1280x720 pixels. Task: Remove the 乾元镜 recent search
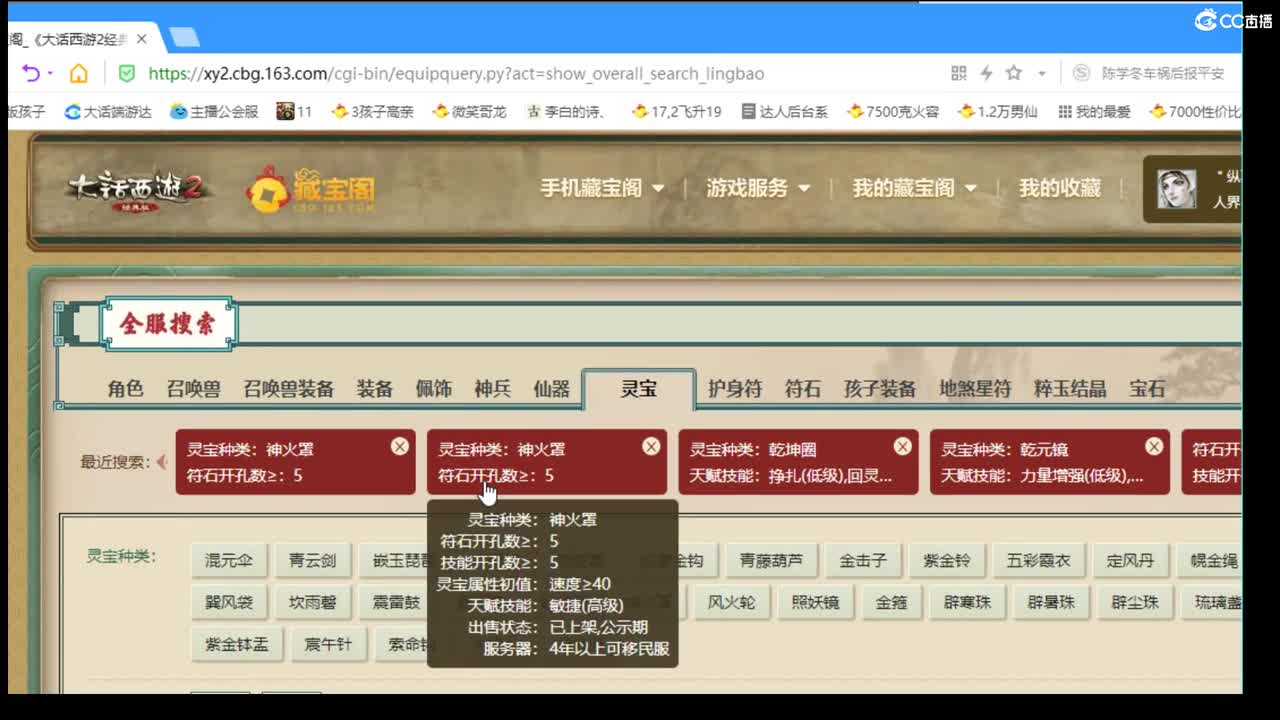pyautogui.click(x=1154, y=446)
